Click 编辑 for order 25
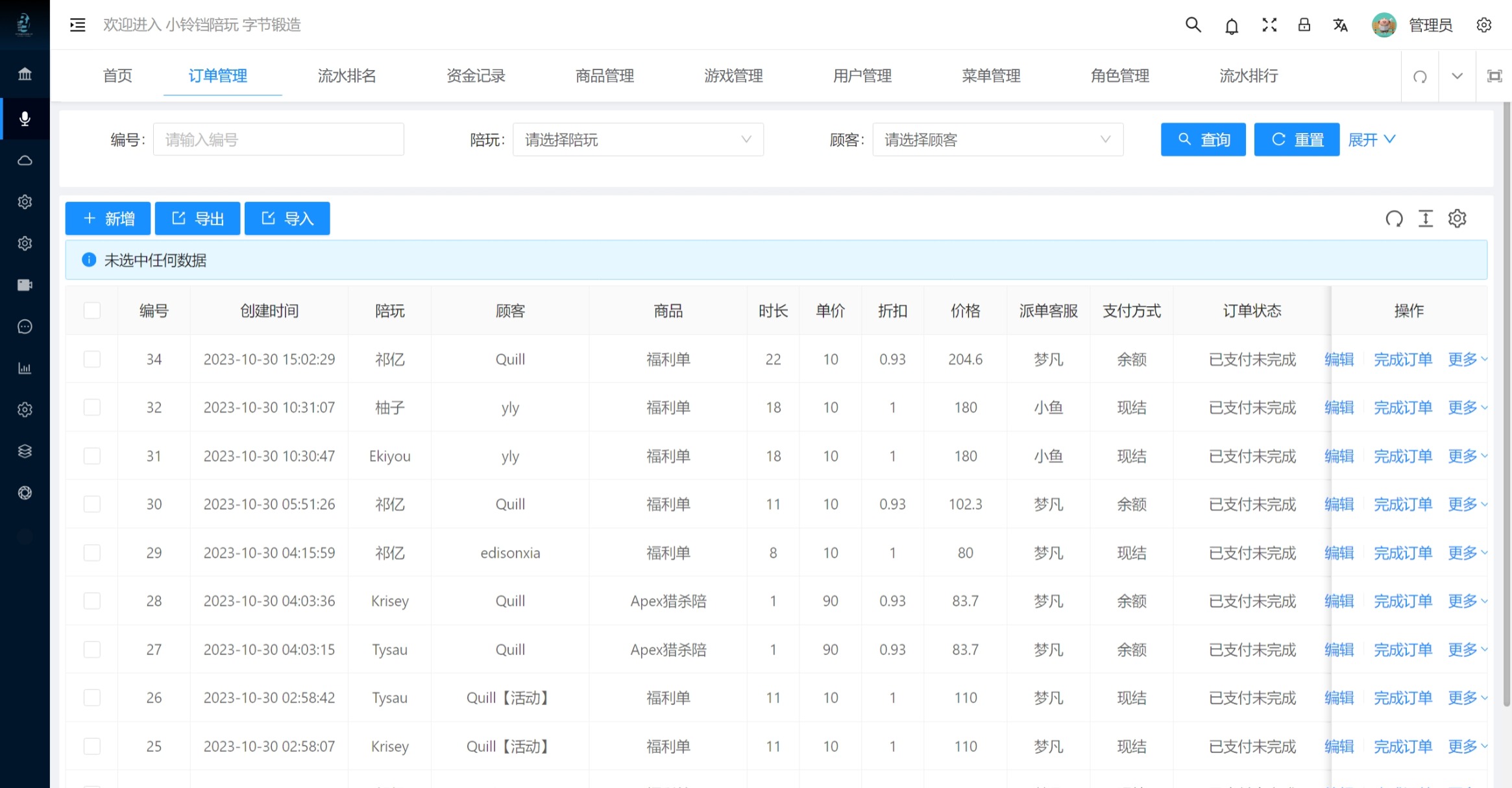This screenshot has width=1512, height=788. pyautogui.click(x=1339, y=746)
